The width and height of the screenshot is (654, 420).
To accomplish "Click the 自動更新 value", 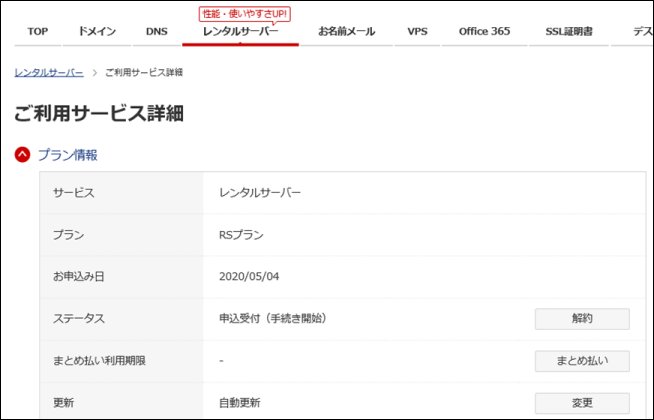I will (x=239, y=403).
